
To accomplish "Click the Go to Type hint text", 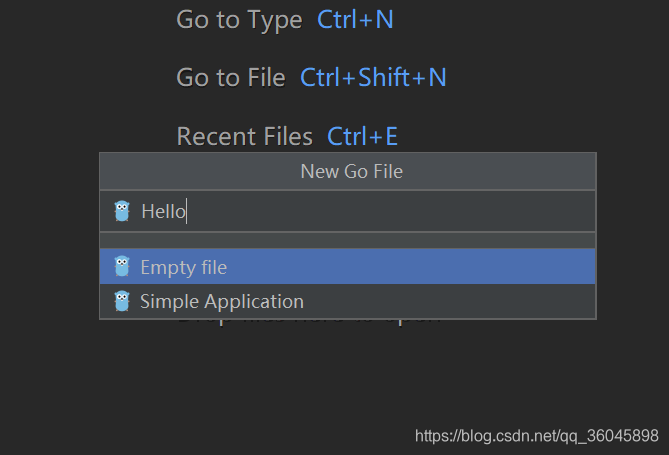I will pos(239,20).
